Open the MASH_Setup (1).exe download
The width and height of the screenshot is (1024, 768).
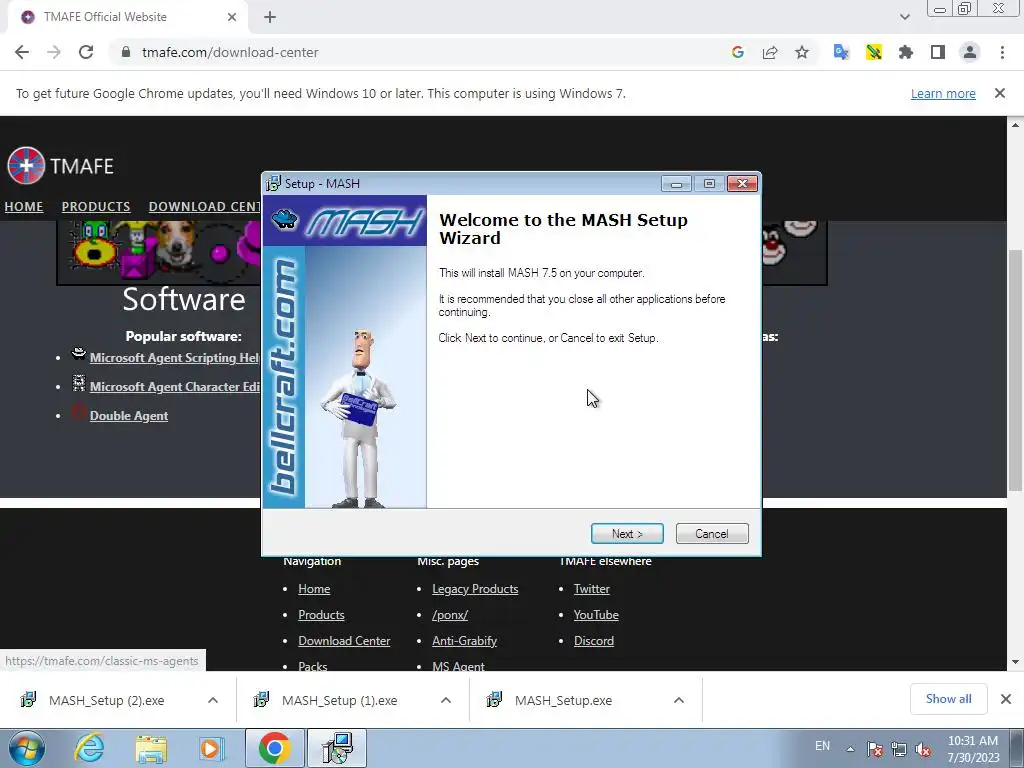click(338, 700)
